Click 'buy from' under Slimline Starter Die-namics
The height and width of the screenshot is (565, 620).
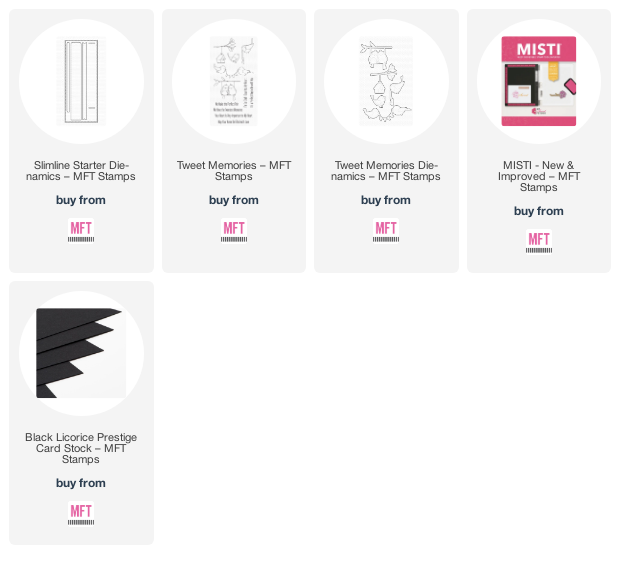coord(81,200)
